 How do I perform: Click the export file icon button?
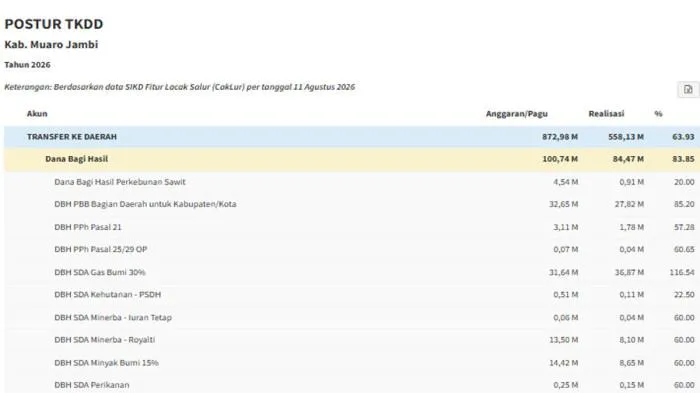(688, 89)
